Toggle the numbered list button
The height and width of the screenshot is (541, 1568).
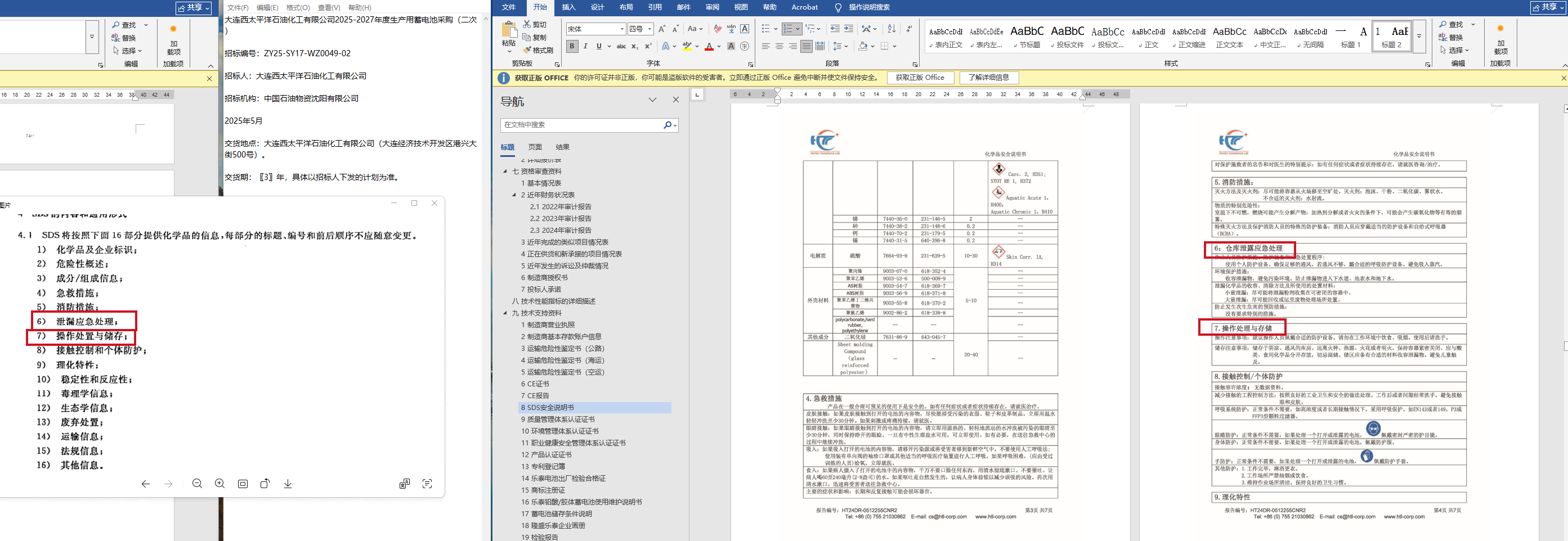coord(789,29)
